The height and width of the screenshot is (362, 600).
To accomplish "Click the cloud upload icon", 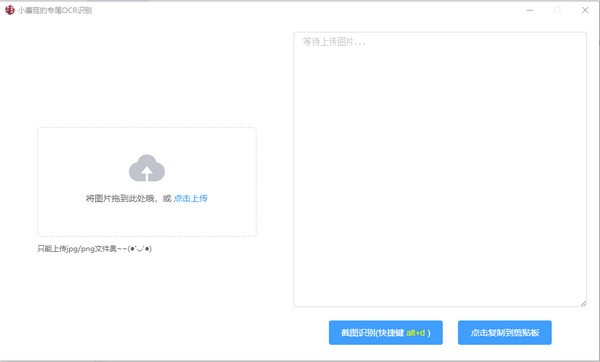I will [x=147, y=168].
